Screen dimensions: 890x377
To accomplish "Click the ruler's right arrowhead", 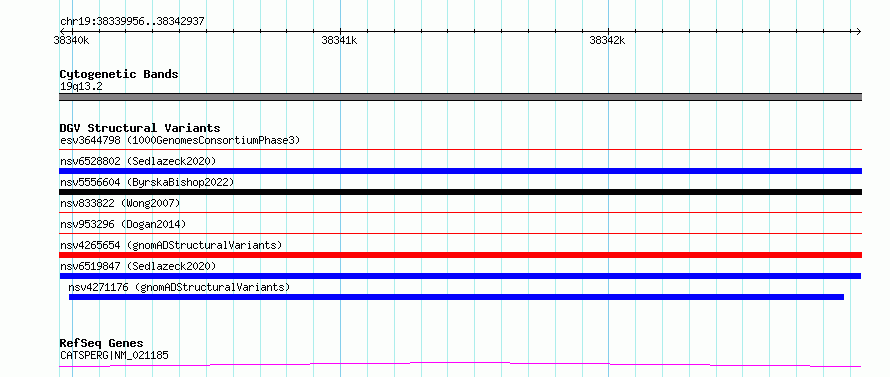I will (859, 31).
